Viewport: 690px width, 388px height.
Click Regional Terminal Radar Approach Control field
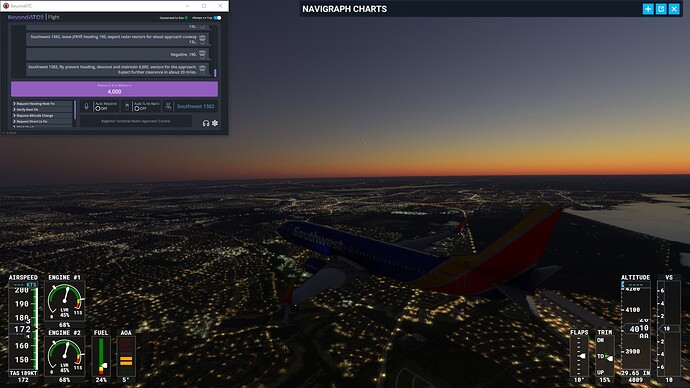(x=136, y=121)
